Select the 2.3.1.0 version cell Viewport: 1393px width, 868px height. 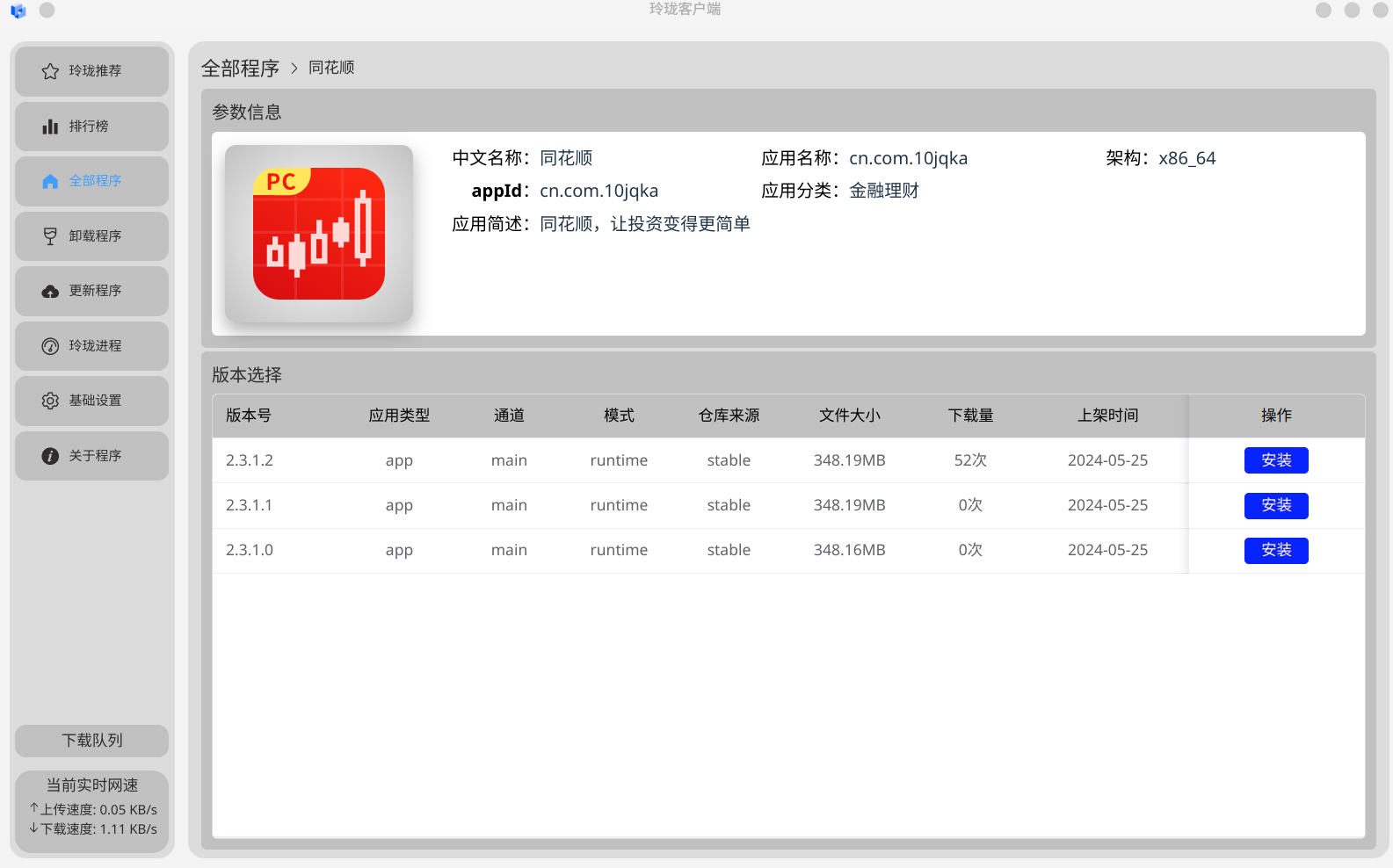(250, 550)
